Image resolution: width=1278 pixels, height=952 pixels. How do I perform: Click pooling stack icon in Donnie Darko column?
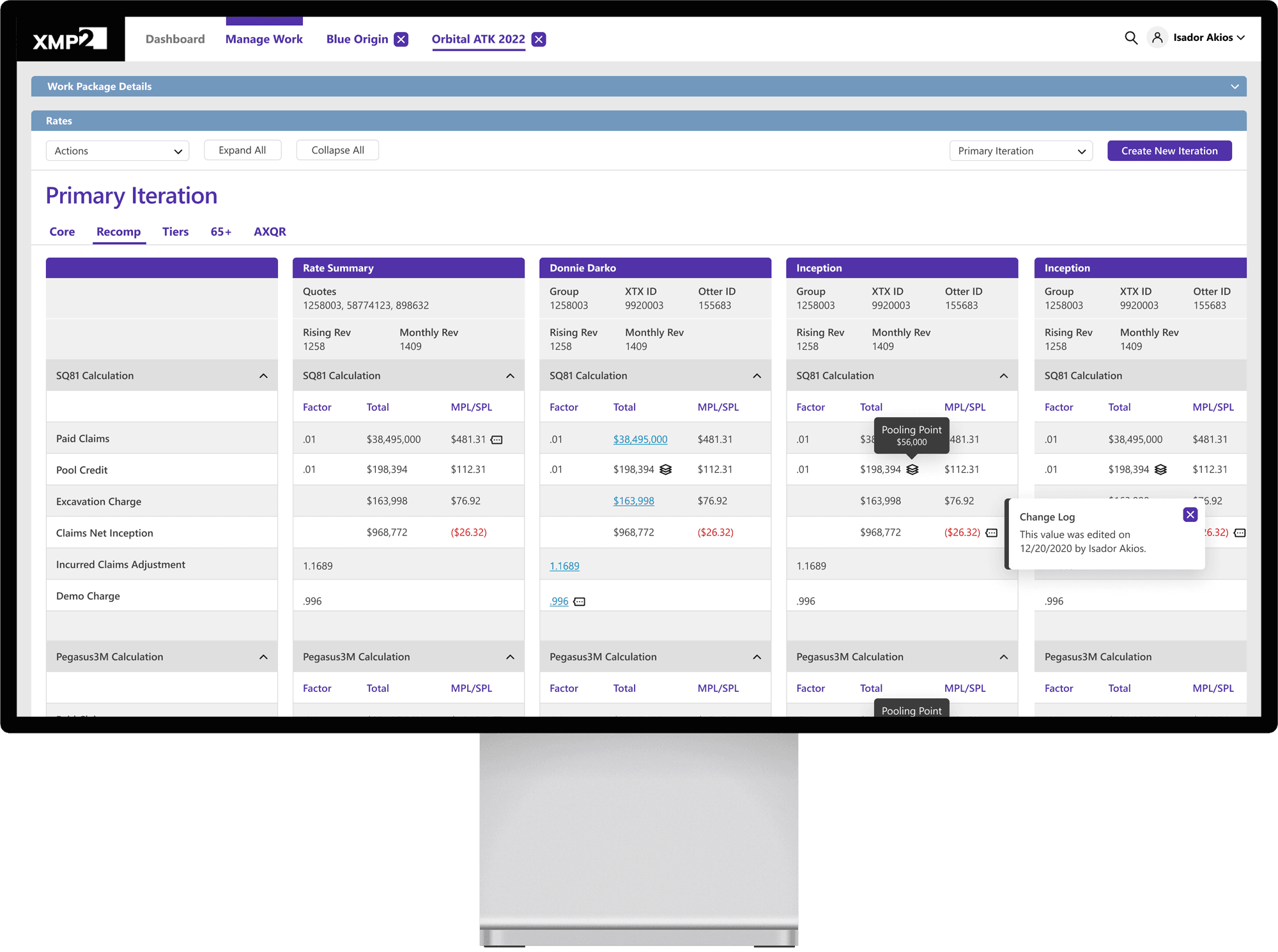(665, 470)
